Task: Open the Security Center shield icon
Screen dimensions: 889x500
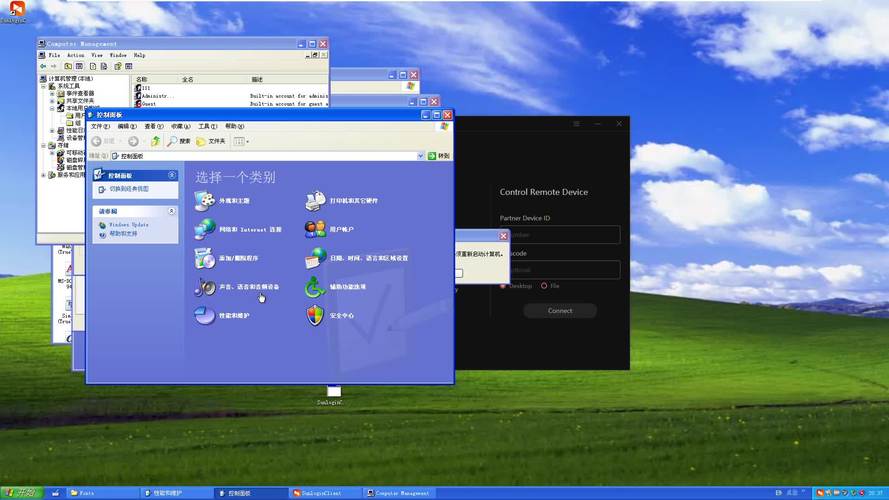Action: [315, 315]
